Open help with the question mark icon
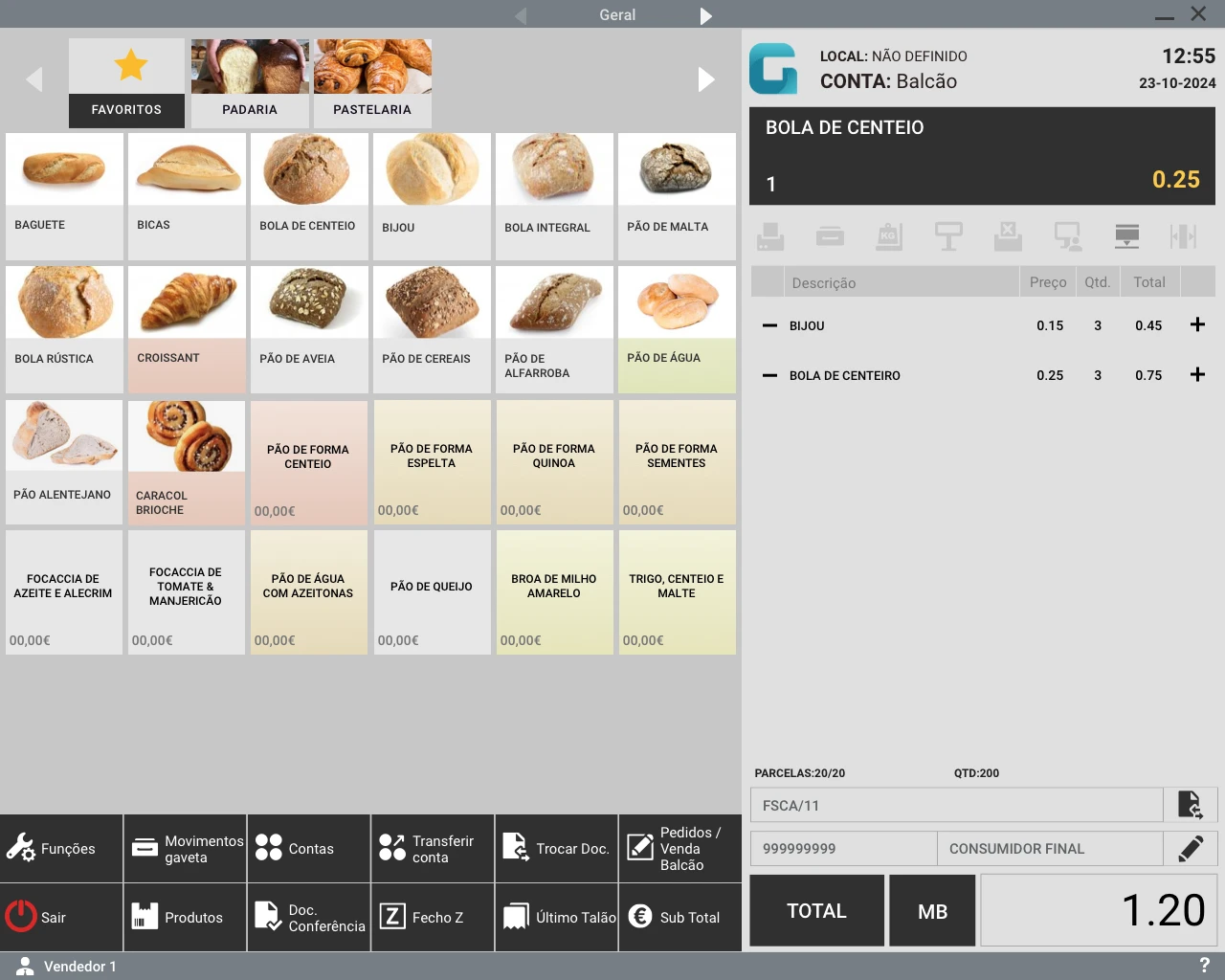1225x980 pixels. click(1205, 966)
